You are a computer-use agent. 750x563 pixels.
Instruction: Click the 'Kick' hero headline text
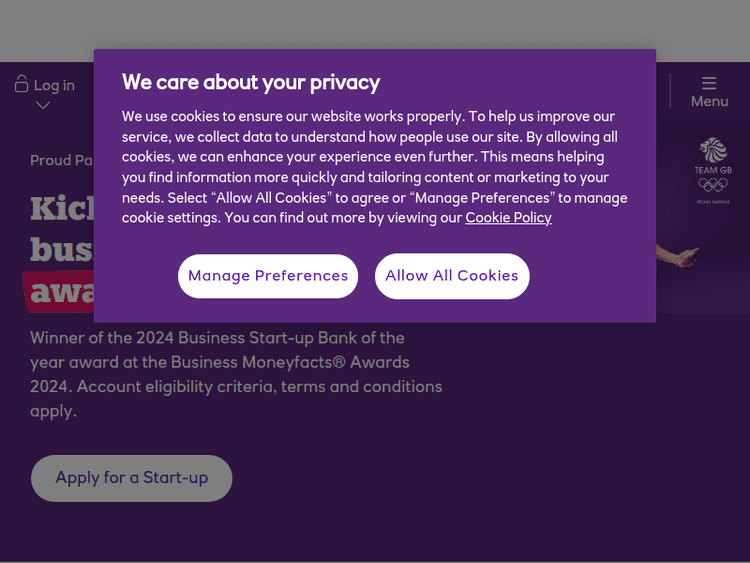coord(62,208)
